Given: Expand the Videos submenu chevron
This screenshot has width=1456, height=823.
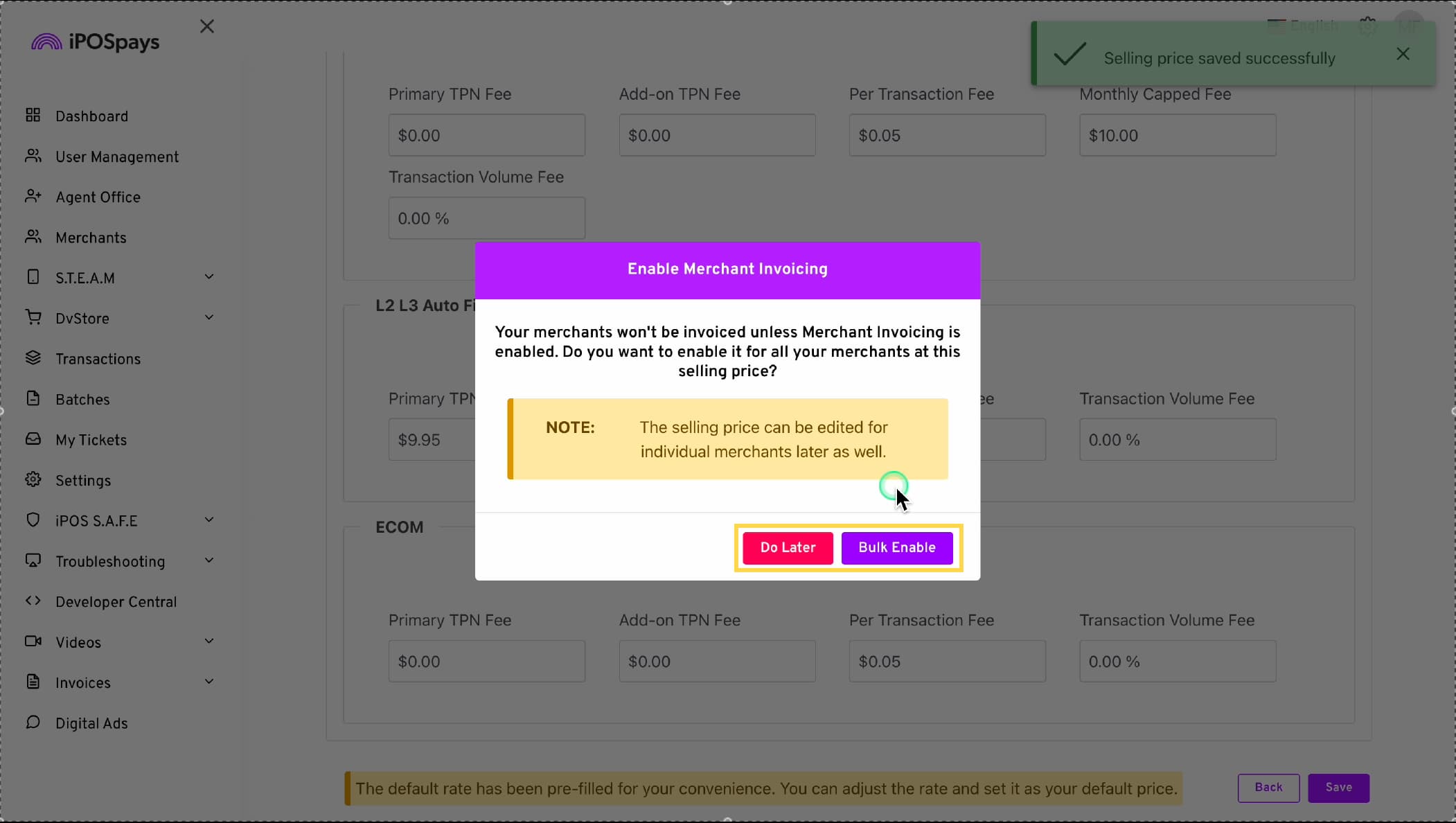Looking at the screenshot, I should [208, 641].
